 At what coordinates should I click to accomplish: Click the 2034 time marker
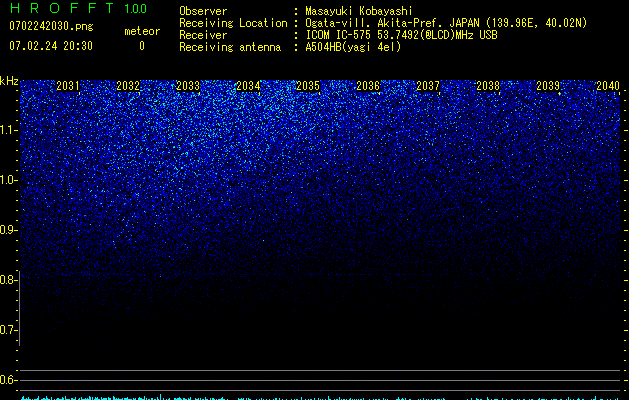[248, 86]
